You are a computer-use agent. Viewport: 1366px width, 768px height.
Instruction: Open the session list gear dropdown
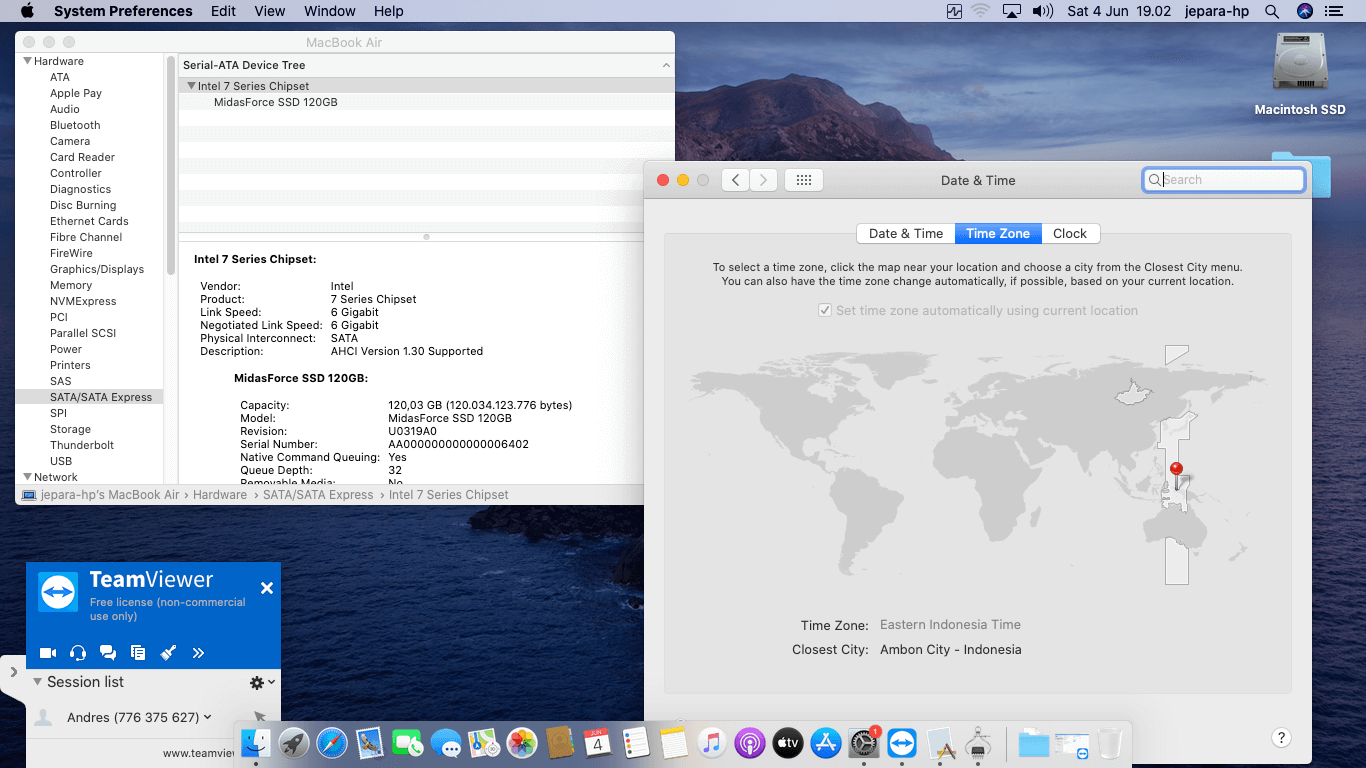(x=261, y=682)
